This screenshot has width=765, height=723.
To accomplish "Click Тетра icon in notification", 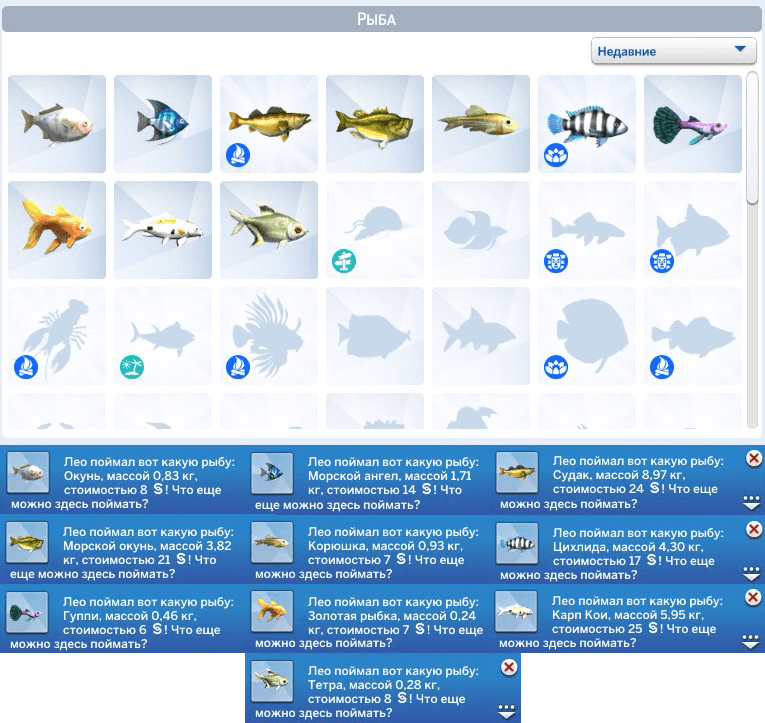I will 272,682.
